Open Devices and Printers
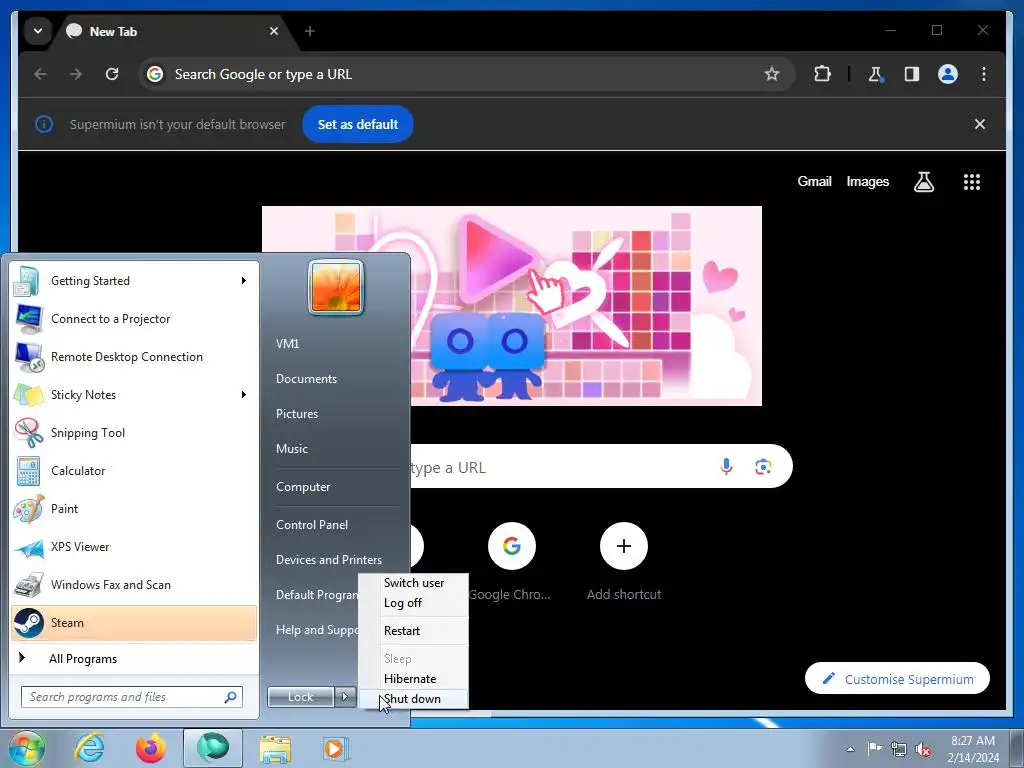 pos(329,560)
